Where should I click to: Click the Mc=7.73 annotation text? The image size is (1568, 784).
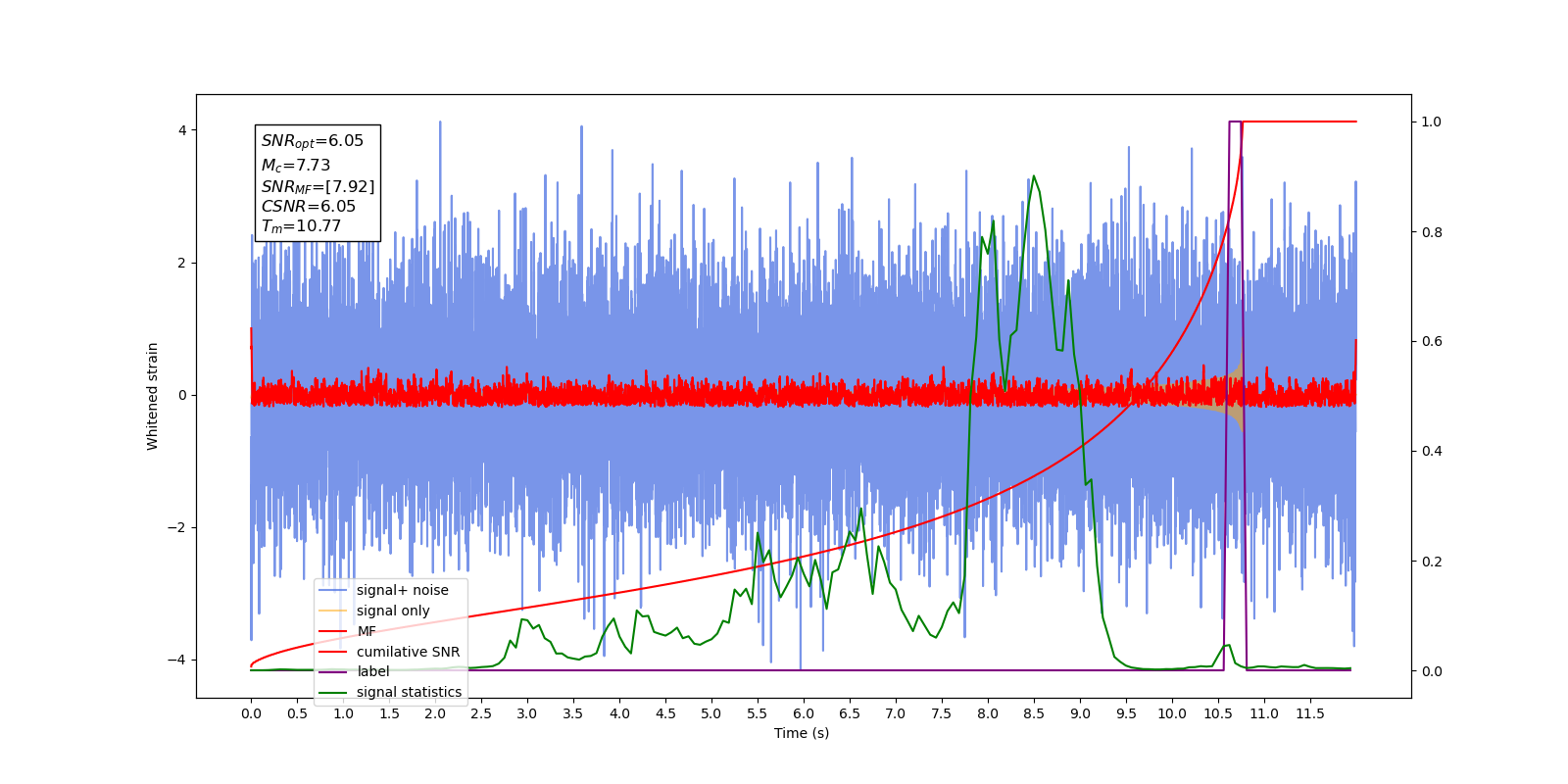[295, 166]
